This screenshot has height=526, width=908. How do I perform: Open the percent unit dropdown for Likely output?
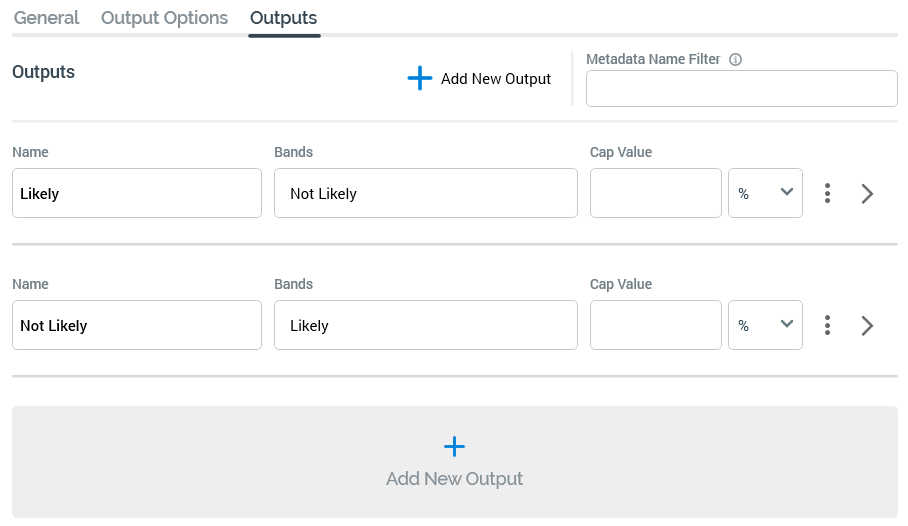(x=765, y=193)
